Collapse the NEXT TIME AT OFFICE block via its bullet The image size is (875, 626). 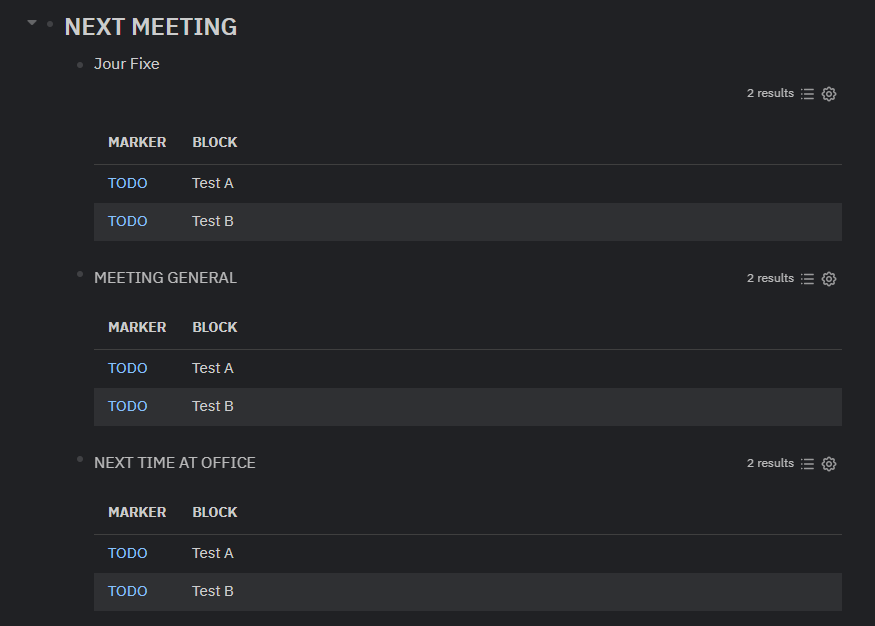[x=79, y=459]
